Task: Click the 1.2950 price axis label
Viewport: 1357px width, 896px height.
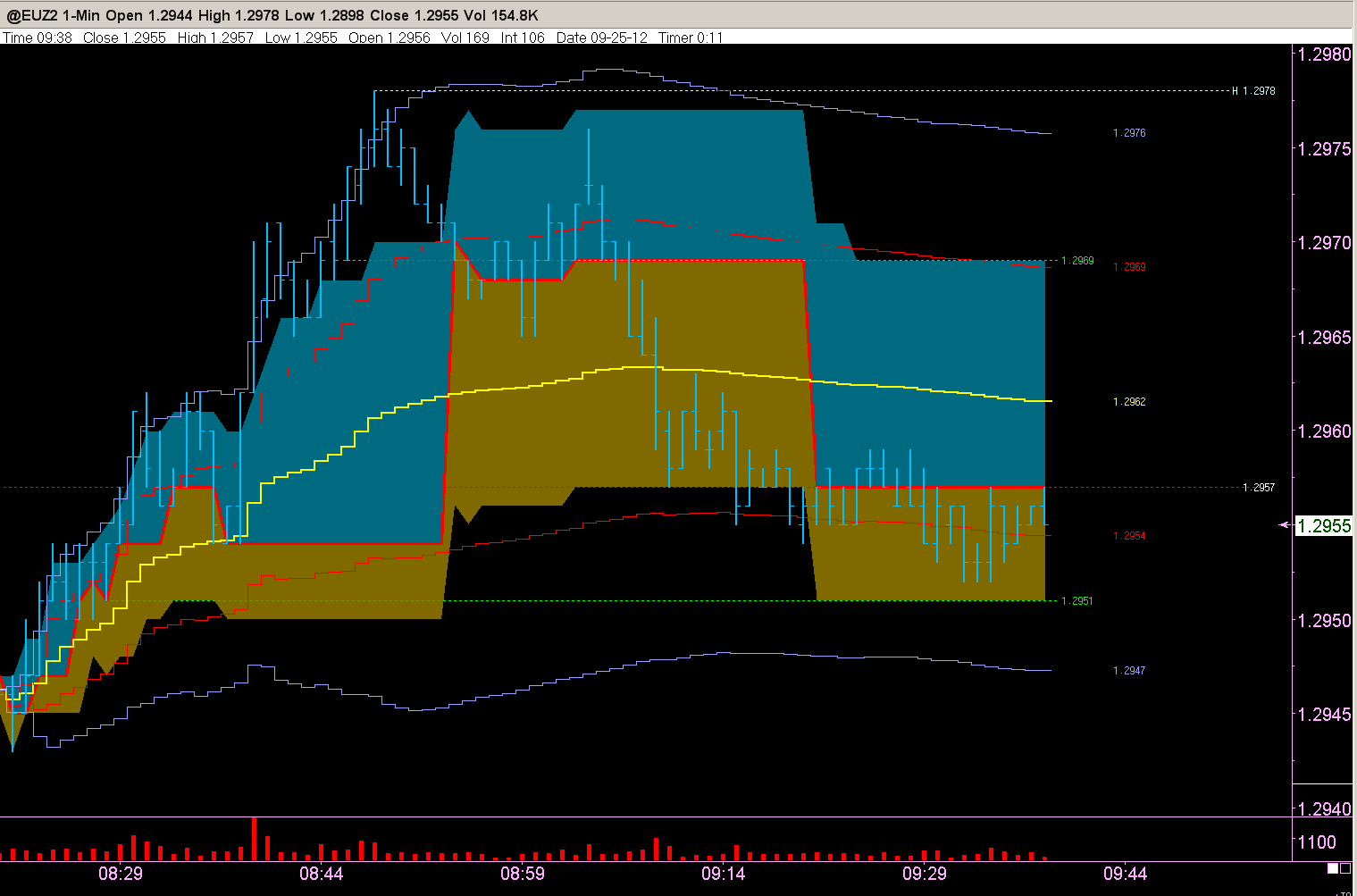Action: [1324, 620]
